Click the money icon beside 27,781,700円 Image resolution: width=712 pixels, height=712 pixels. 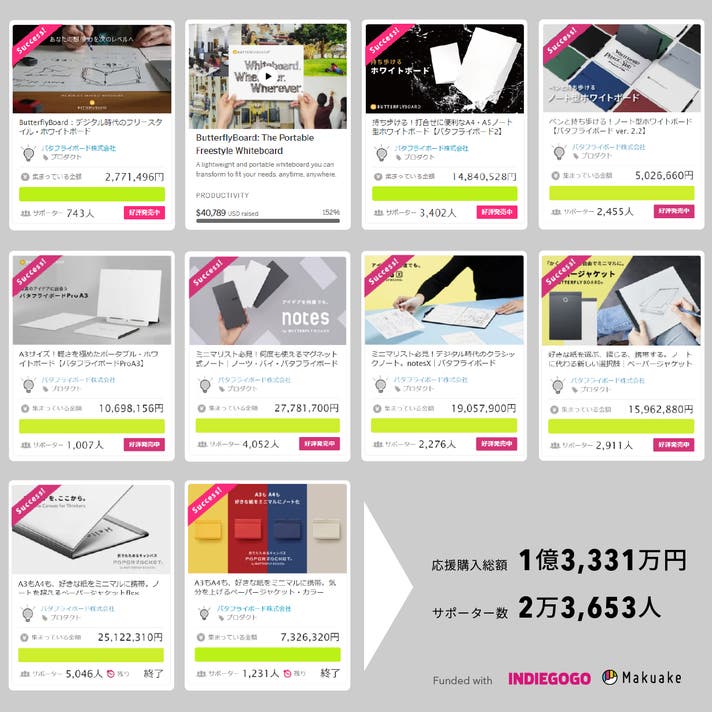point(202,408)
